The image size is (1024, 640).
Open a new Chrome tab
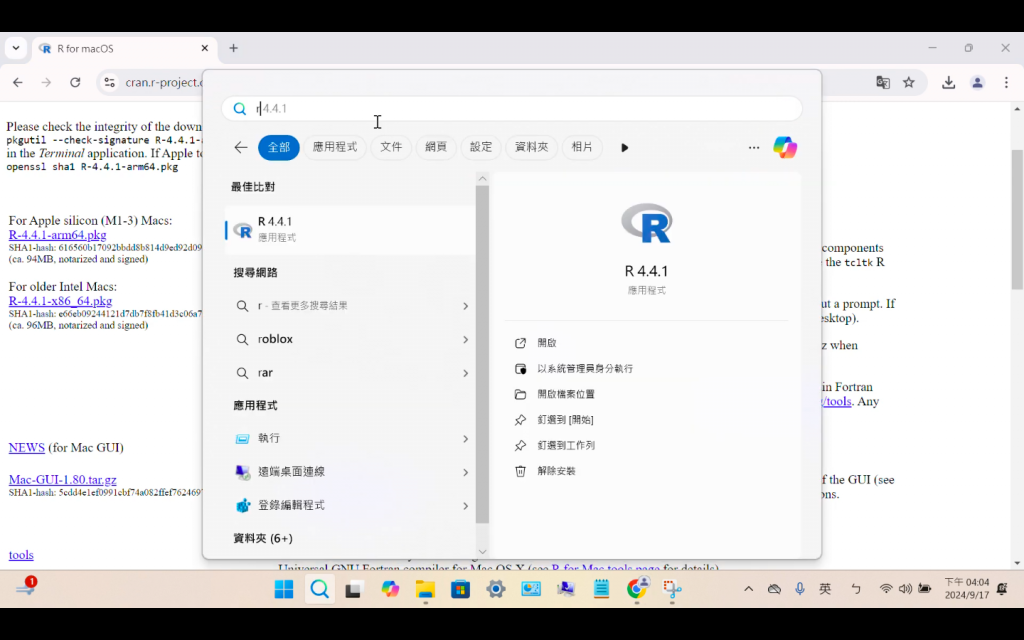pyautogui.click(x=233, y=48)
